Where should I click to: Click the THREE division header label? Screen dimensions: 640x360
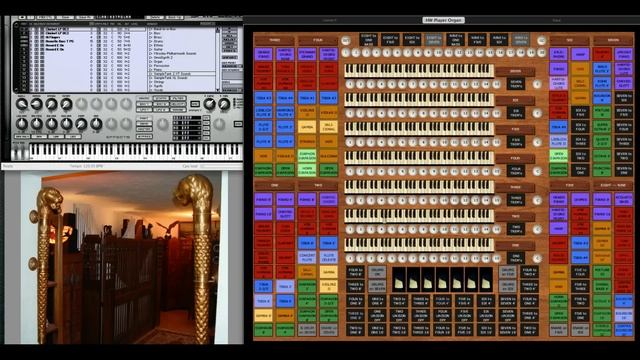point(274,40)
